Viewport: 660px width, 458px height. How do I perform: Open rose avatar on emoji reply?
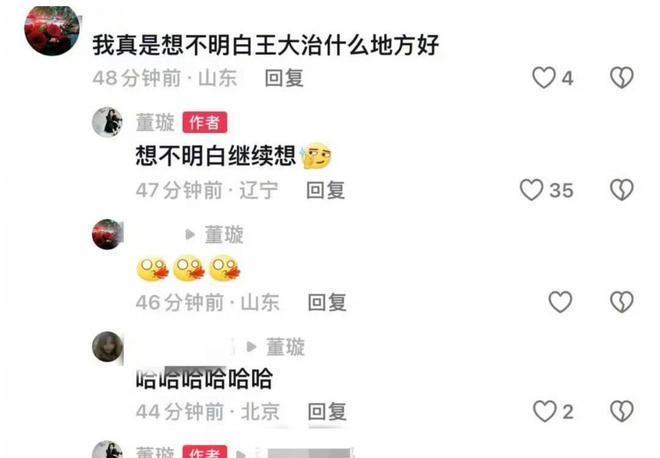point(107,234)
